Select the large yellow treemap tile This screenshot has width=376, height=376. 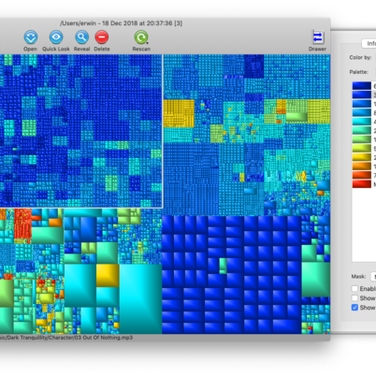tap(108, 275)
